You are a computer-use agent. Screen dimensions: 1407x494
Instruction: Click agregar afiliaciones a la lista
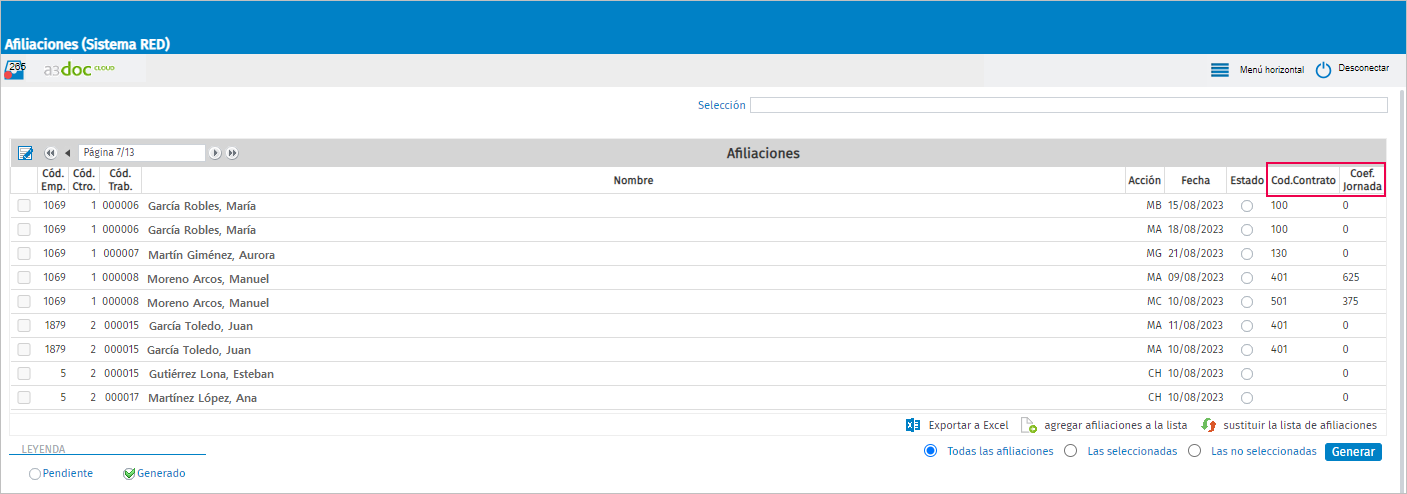tap(1116, 425)
